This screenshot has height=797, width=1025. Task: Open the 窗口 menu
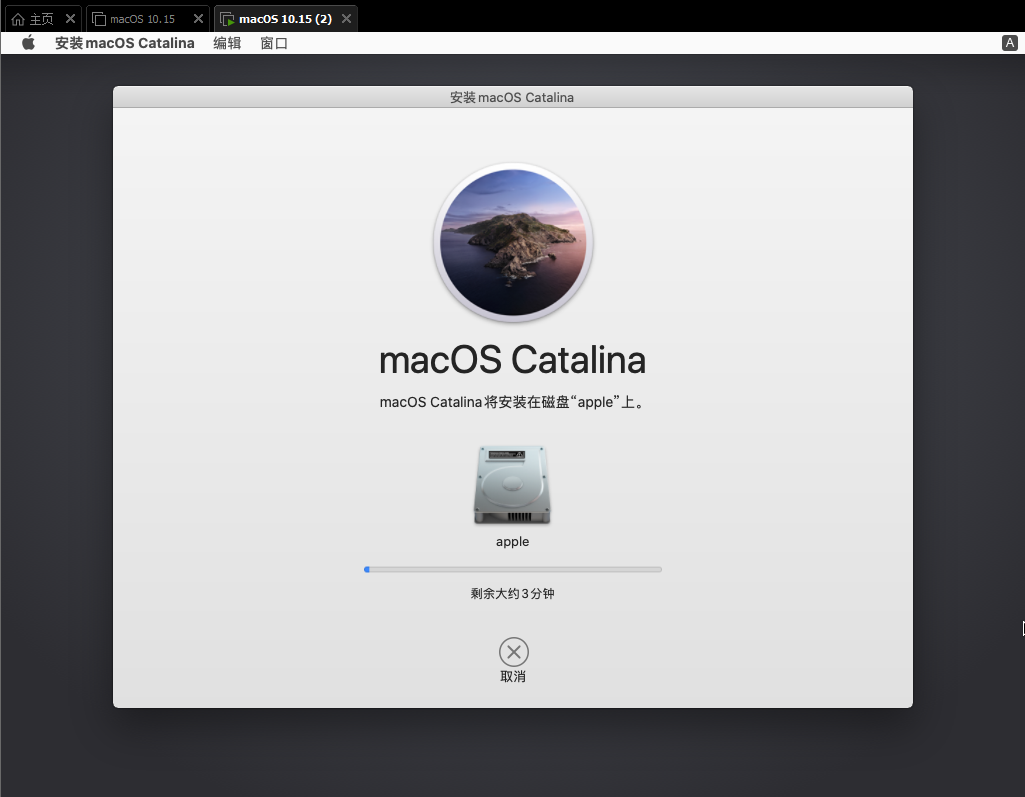[274, 42]
